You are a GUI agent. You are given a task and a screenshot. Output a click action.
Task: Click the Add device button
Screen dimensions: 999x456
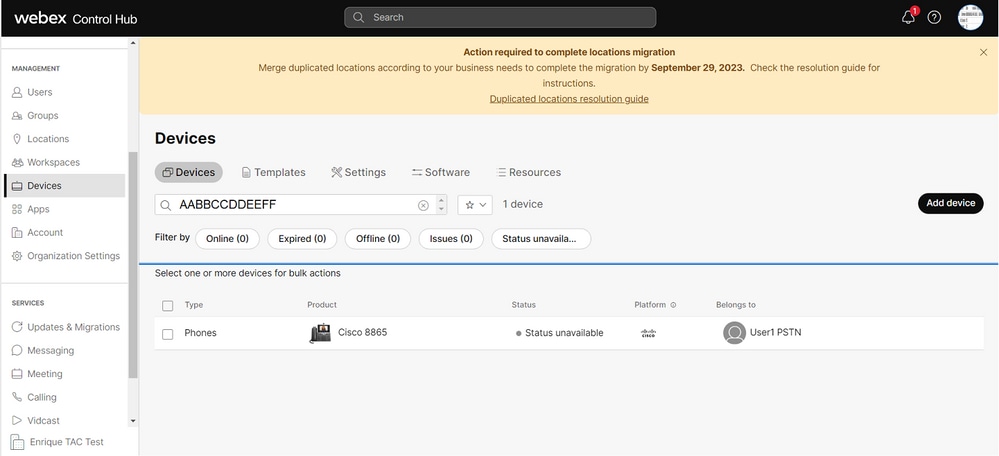click(x=951, y=203)
